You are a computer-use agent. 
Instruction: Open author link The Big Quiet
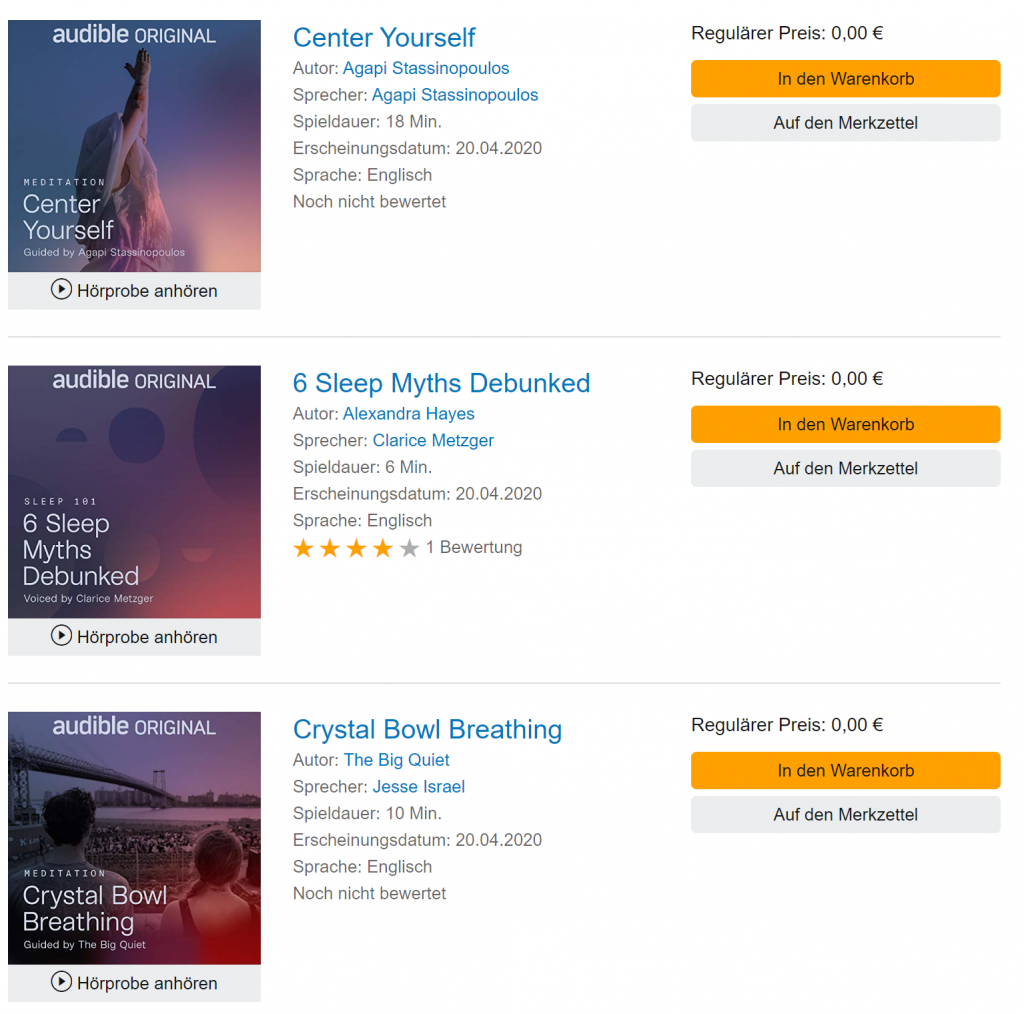pos(396,760)
